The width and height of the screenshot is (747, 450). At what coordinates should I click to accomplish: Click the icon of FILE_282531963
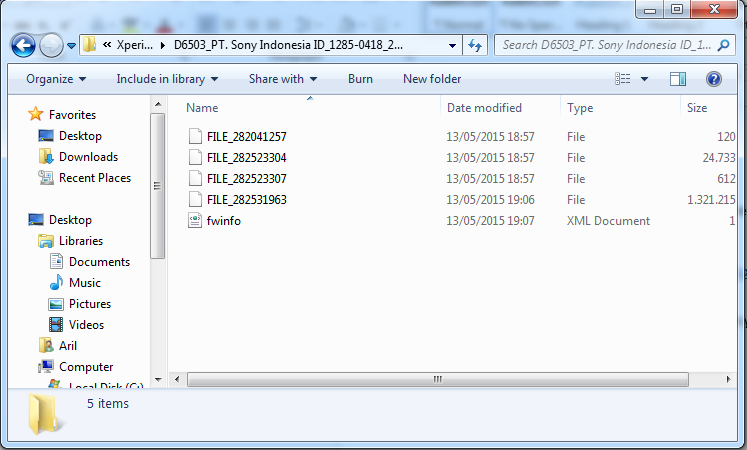[195, 199]
